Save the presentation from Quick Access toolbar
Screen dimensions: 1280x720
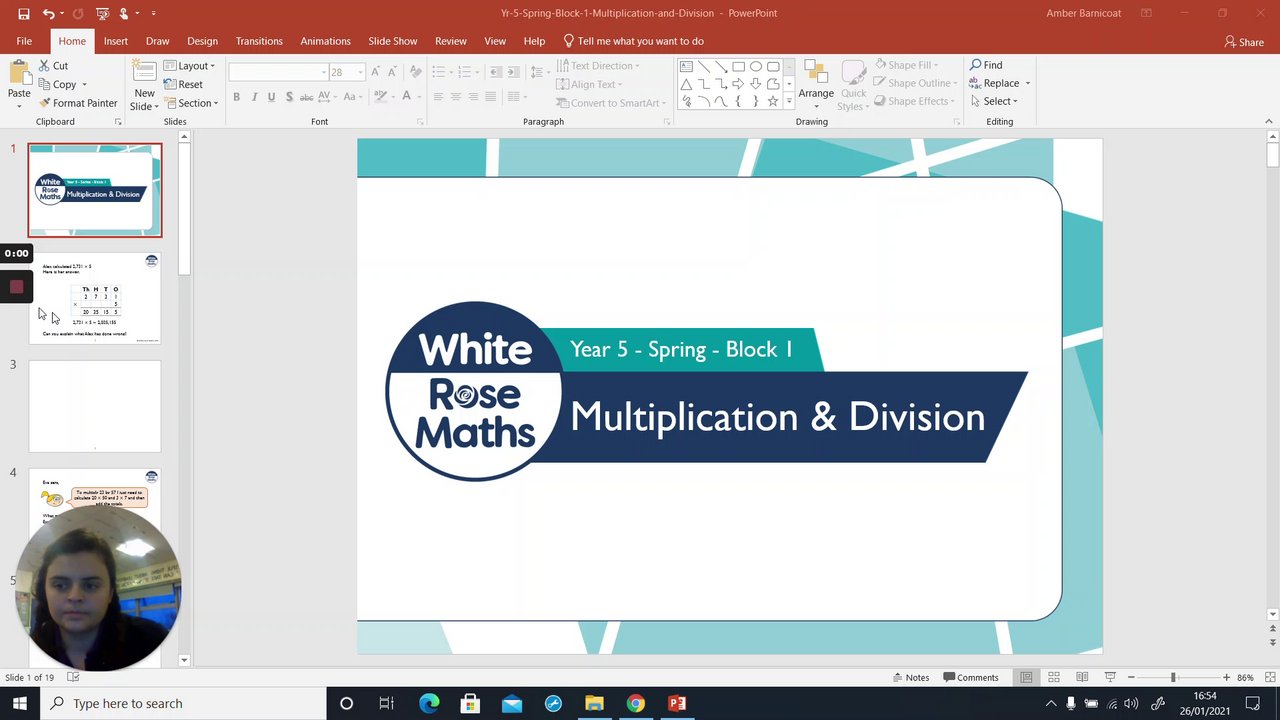click(24, 14)
